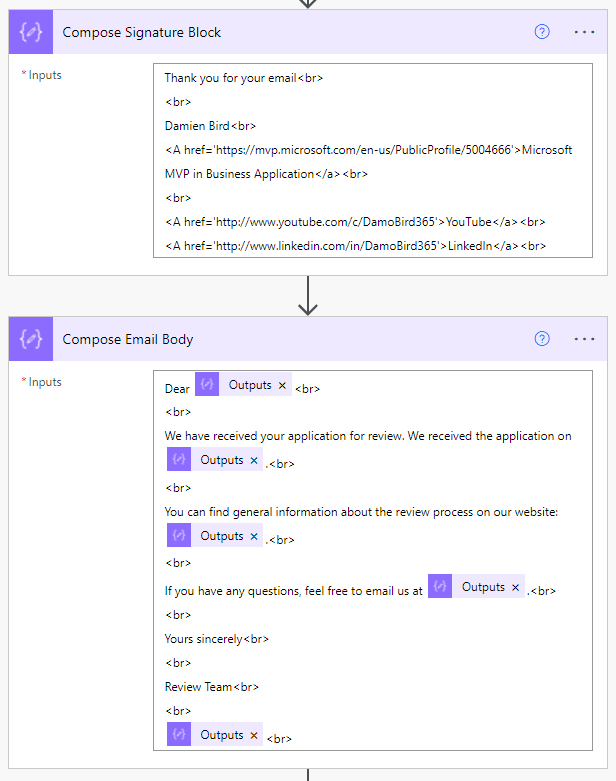
Task: Select the Outputs token under website line
Action: (x=215, y=536)
